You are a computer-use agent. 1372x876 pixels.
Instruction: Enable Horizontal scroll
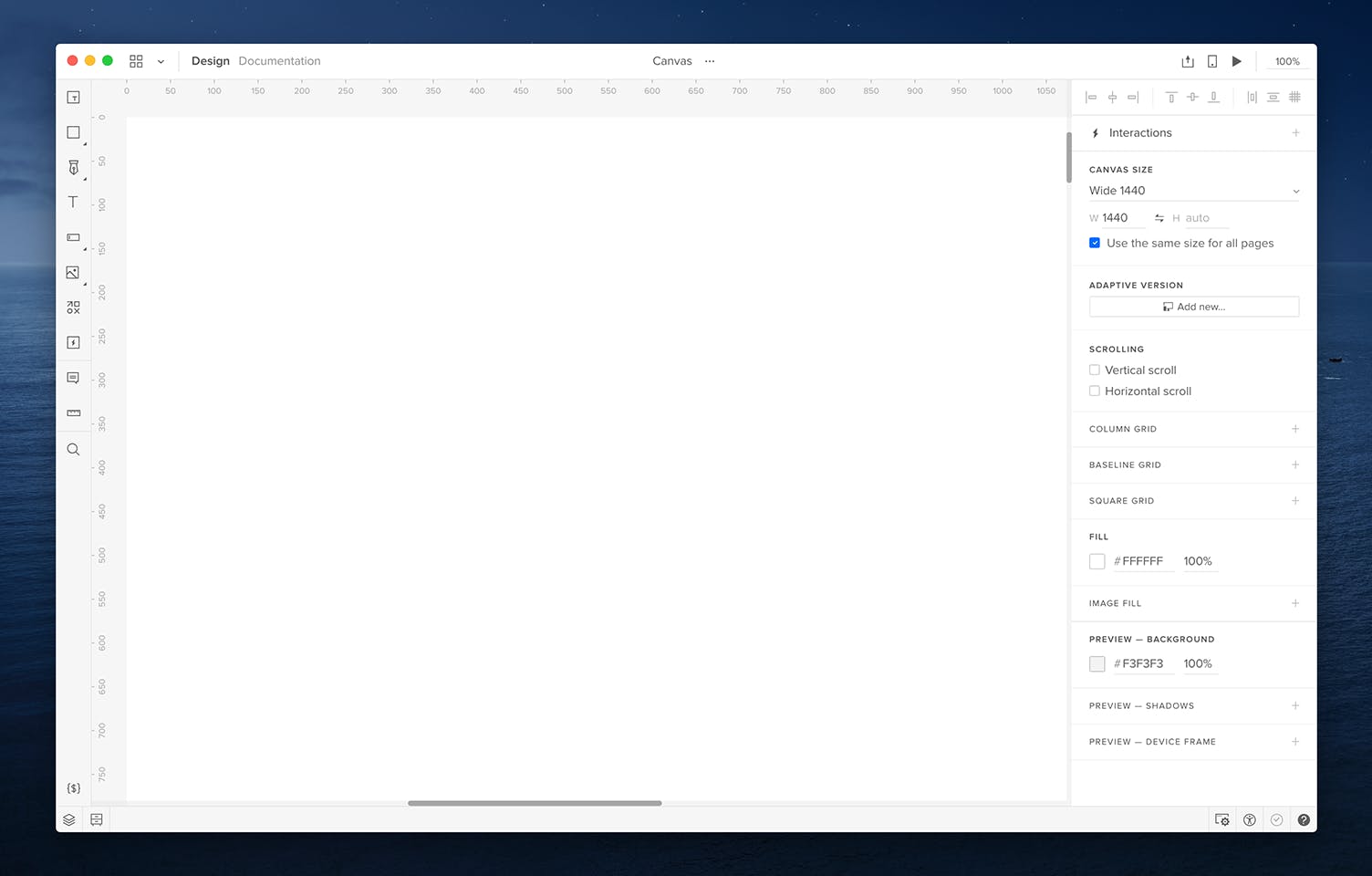coord(1095,391)
